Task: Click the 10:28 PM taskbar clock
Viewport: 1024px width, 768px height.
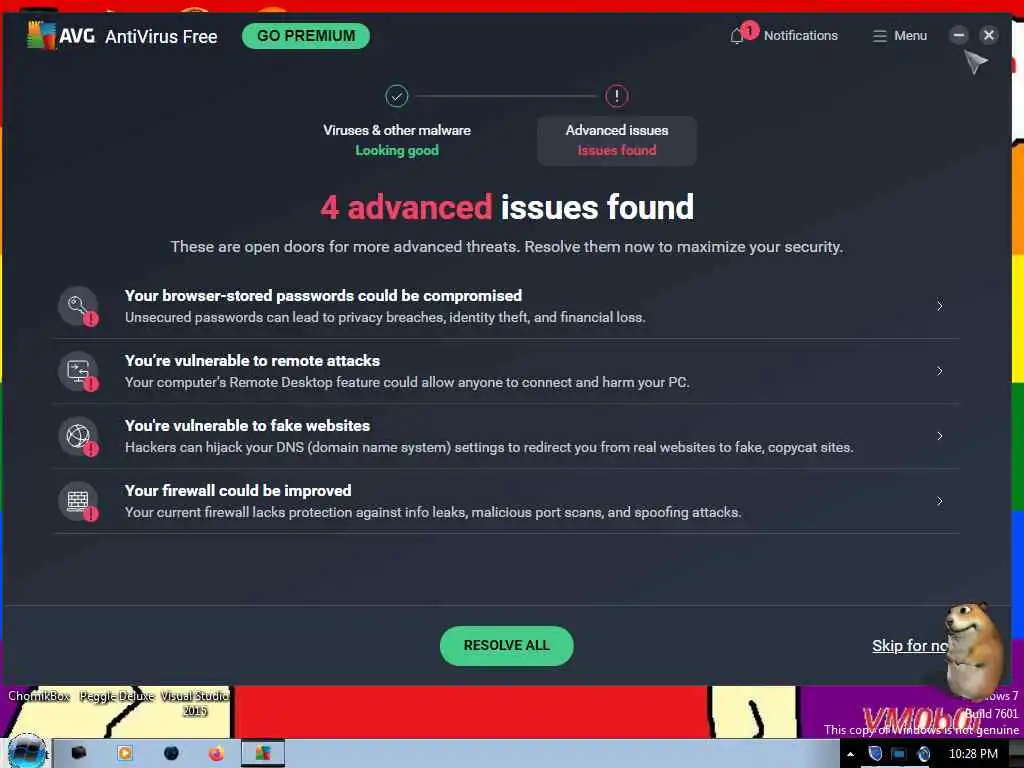Action: [973, 754]
